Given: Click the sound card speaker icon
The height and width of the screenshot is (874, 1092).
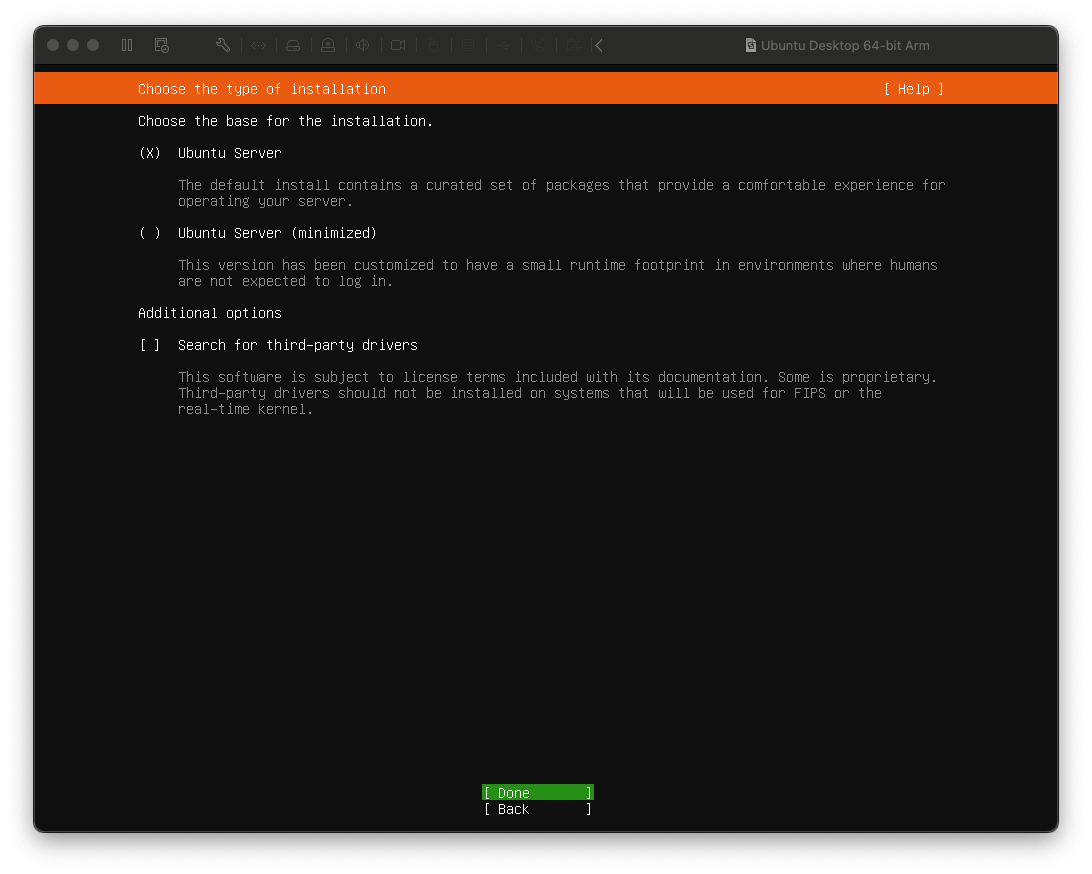Looking at the screenshot, I should coord(363,45).
